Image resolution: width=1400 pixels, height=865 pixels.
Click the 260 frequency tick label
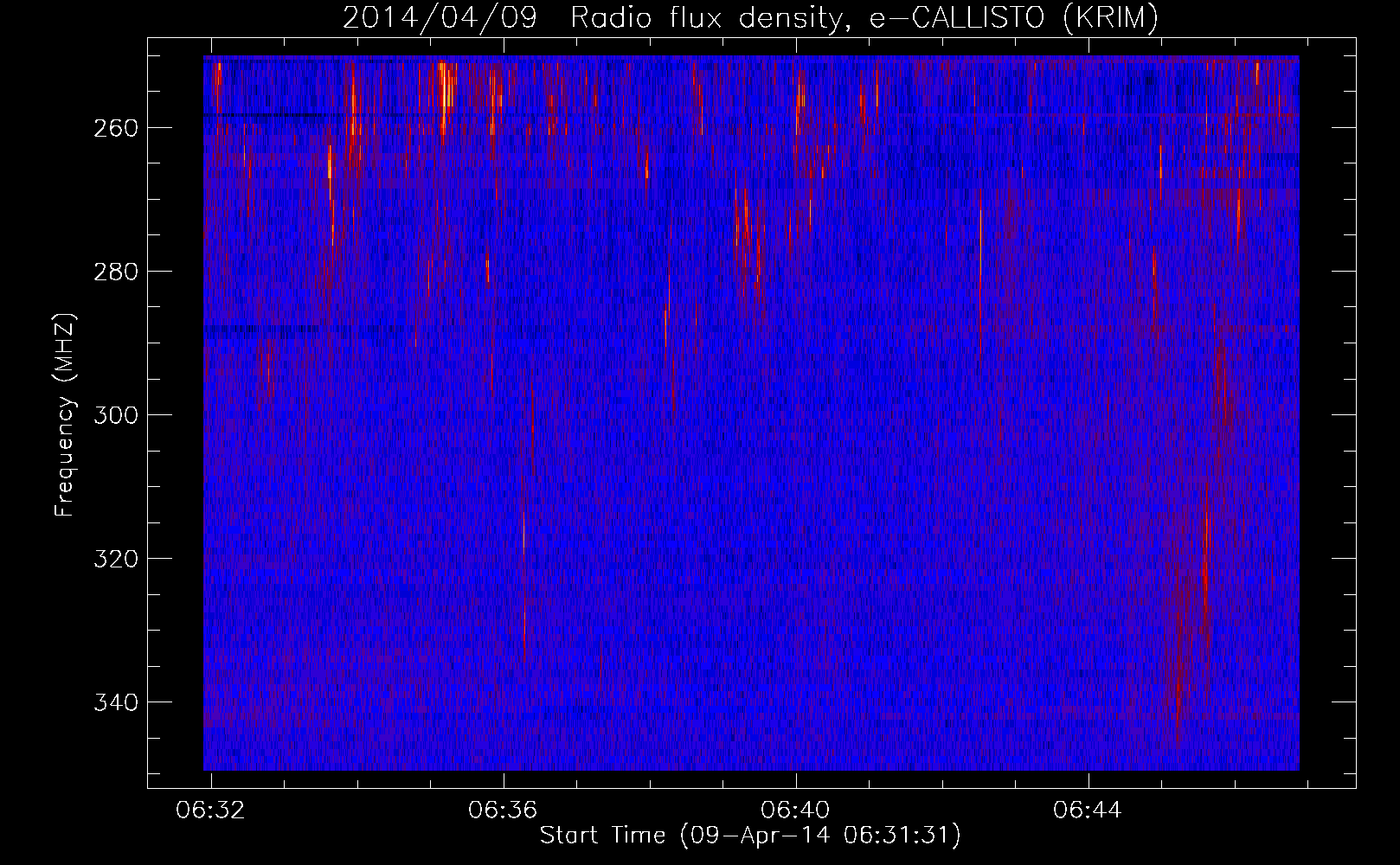[114, 128]
